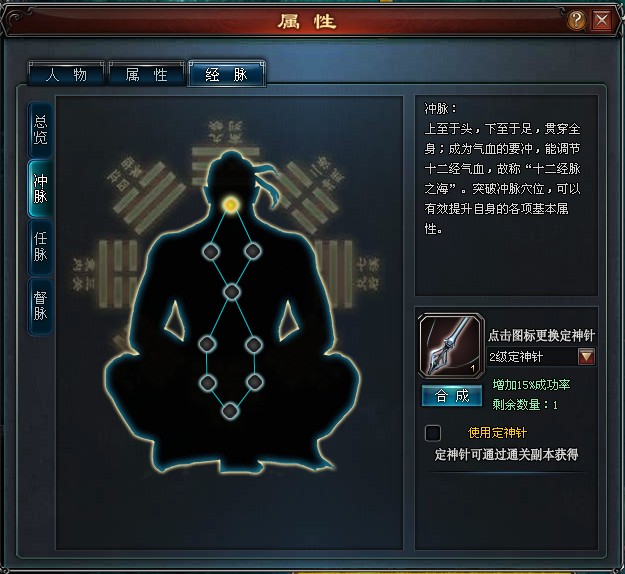Switch to the 人物 tab
The height and width of the screenshot is (574, 625).
(66, 74)
